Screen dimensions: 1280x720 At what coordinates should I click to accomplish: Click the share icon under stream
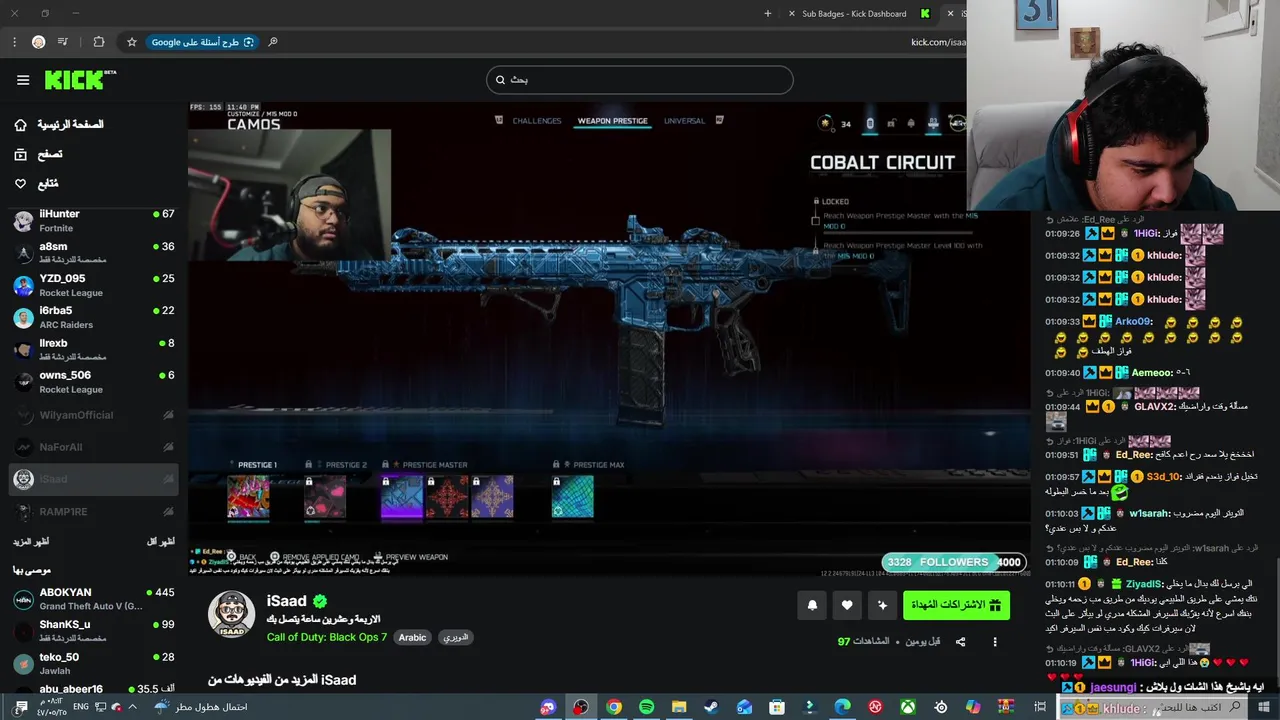click(x=960, y=641)
